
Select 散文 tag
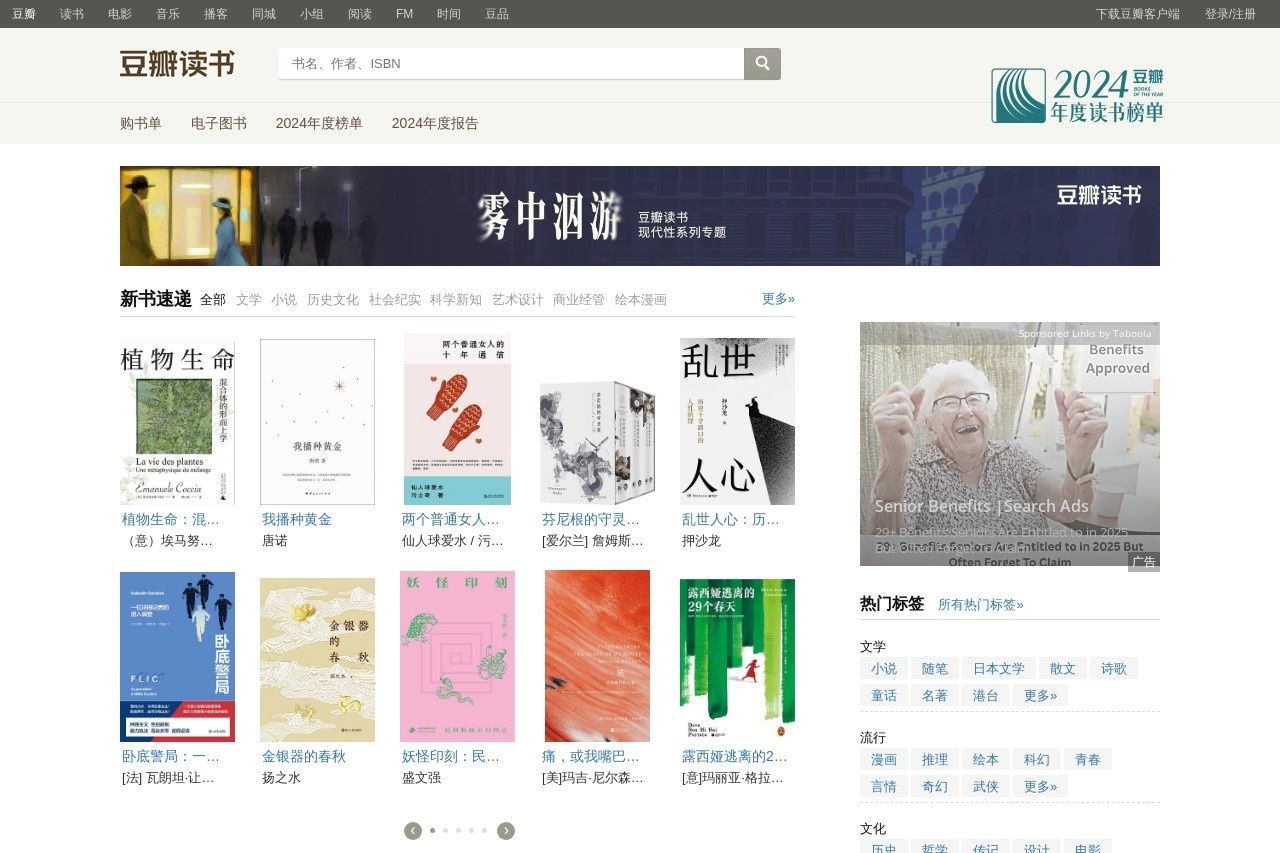click(1063, 668)
